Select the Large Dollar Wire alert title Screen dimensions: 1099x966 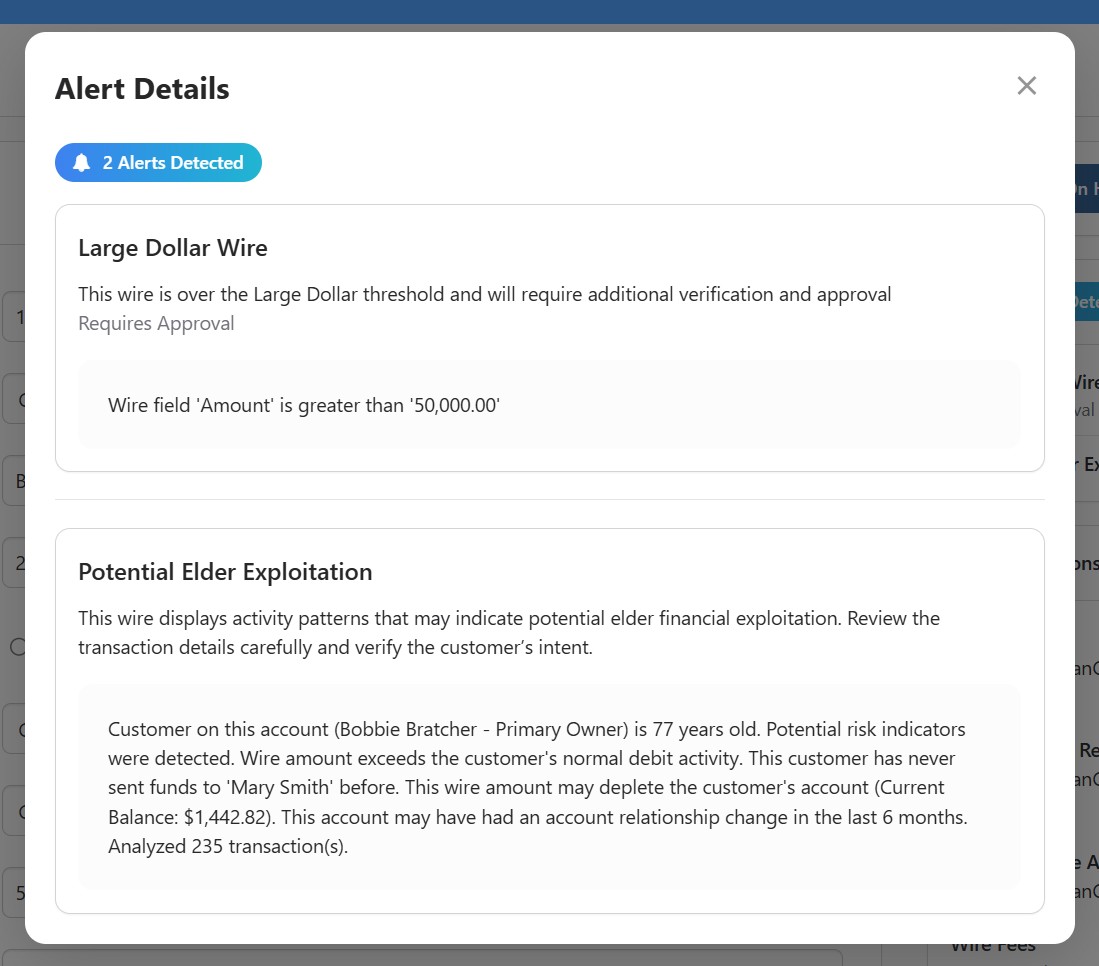173,248
